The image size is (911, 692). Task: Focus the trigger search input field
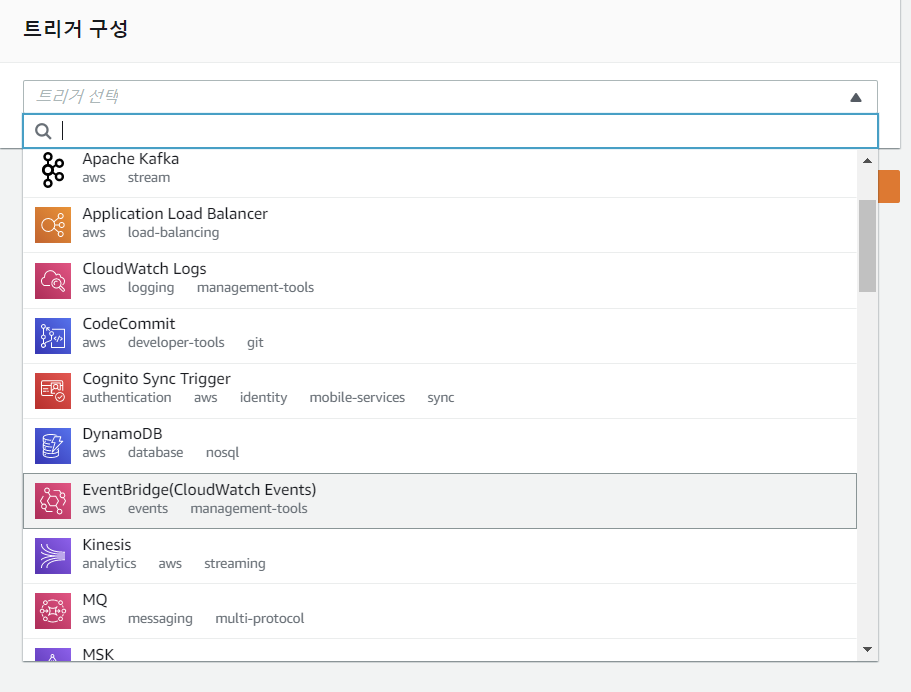pyautogui.click(x=450, y=131)
